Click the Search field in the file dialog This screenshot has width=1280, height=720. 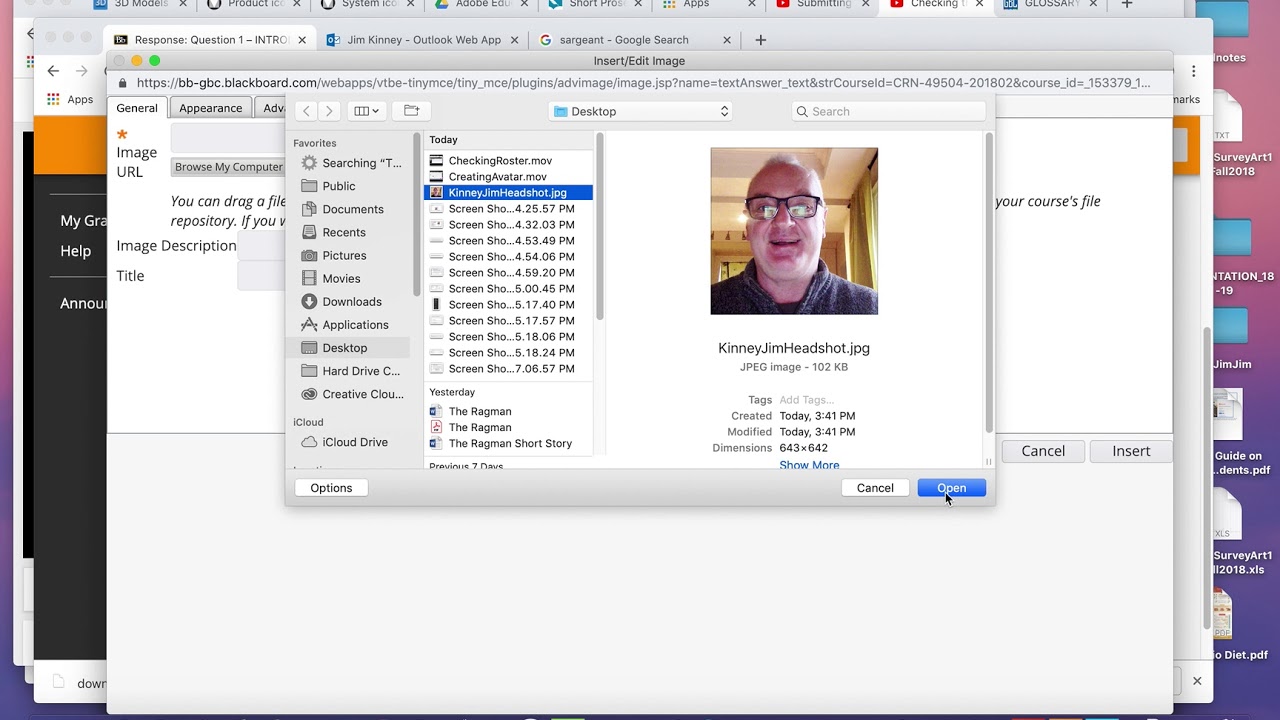[890, 111]
